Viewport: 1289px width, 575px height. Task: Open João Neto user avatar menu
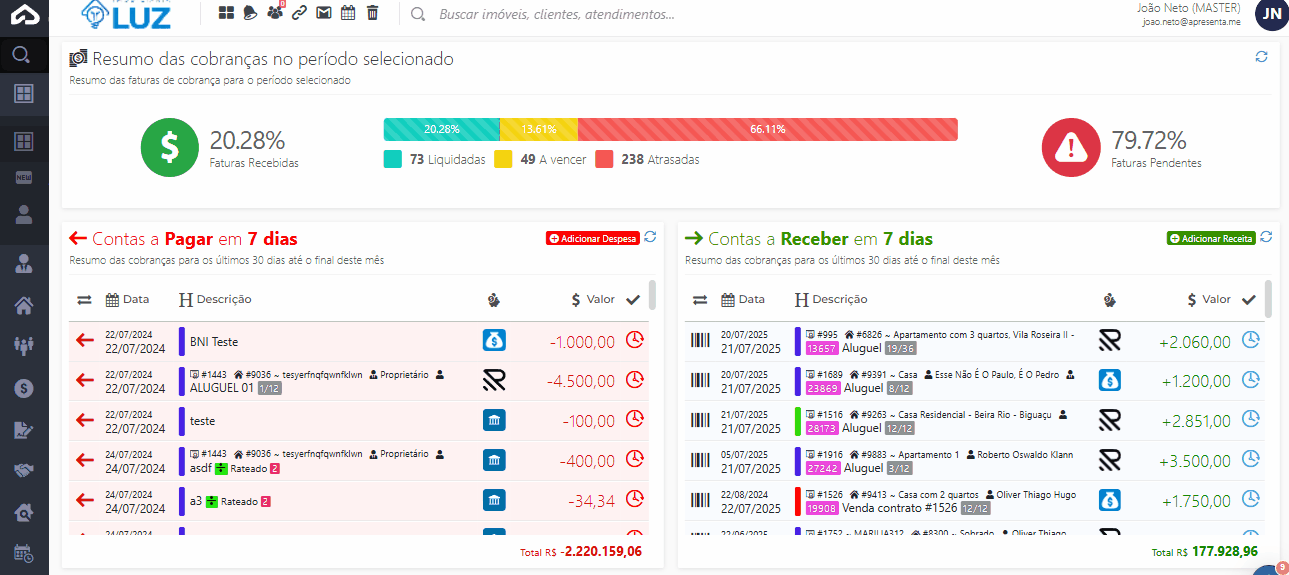click(x=1270, y=14)
